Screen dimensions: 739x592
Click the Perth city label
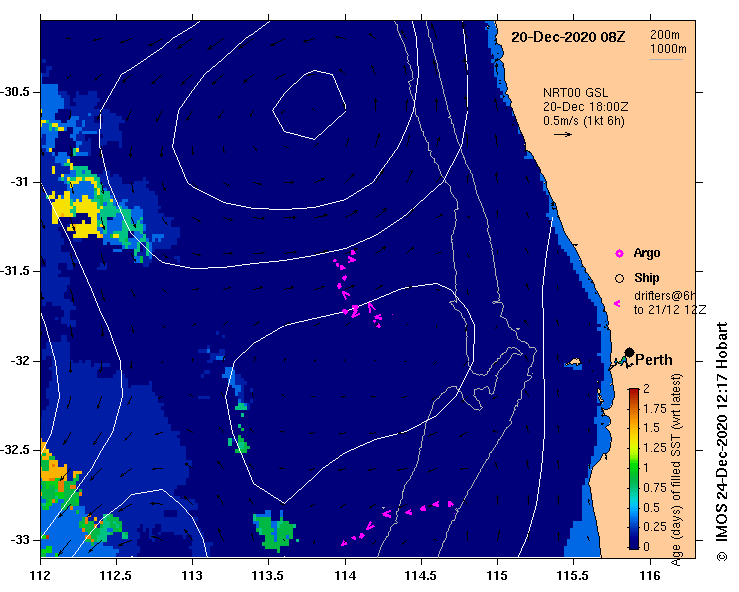pyautogui.click(x=654, y=360)
